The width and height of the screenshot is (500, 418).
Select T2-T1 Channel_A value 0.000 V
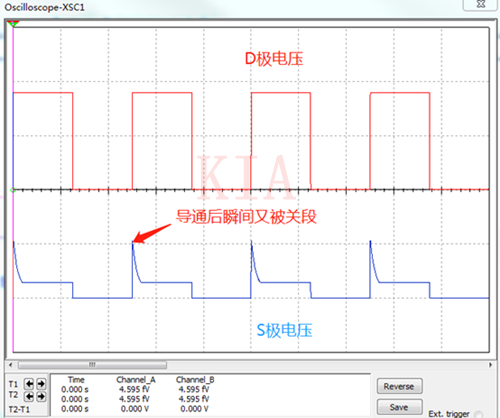pyautogui.click(x=135, y=409)
